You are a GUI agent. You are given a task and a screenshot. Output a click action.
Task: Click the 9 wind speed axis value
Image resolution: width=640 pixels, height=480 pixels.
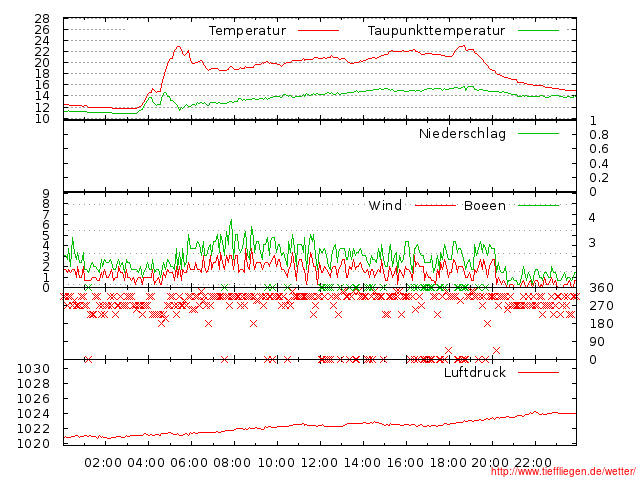(46, 193)
